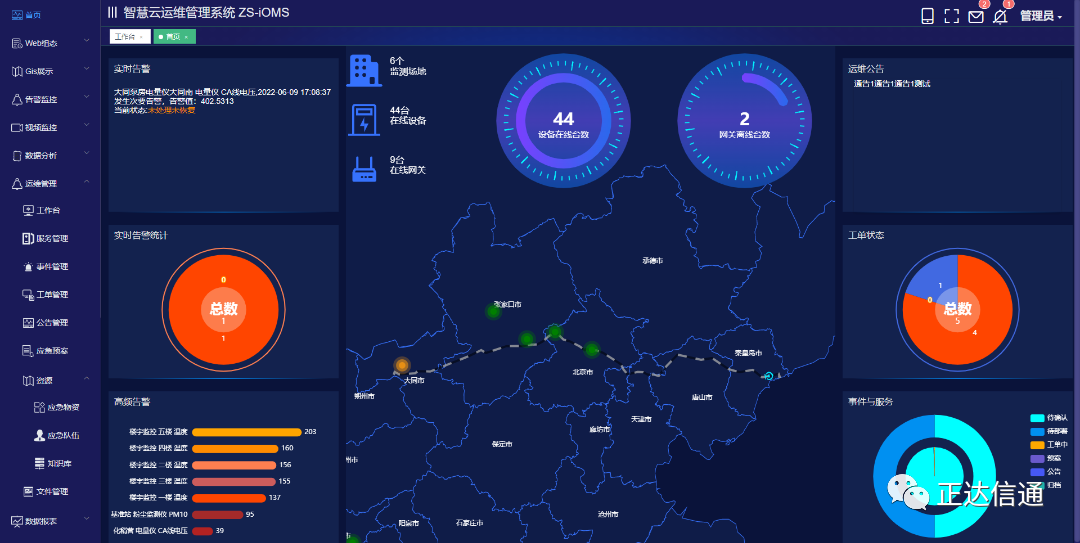Screen dimensions: 1080x543
Task: Click the 44 设备在线台数 gauge
Action: point(563,121)
